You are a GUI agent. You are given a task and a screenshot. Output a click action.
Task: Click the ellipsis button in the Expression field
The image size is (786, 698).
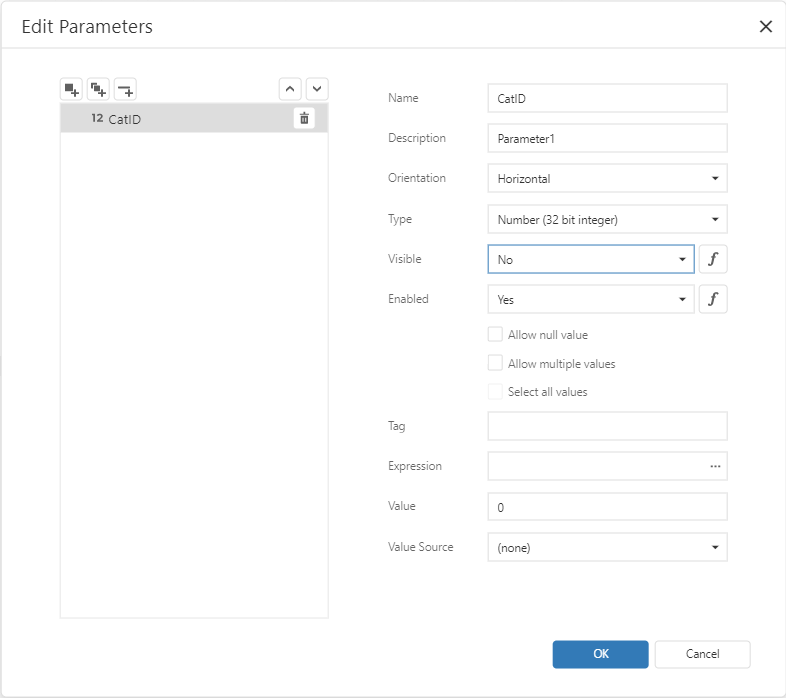(715, 466)
